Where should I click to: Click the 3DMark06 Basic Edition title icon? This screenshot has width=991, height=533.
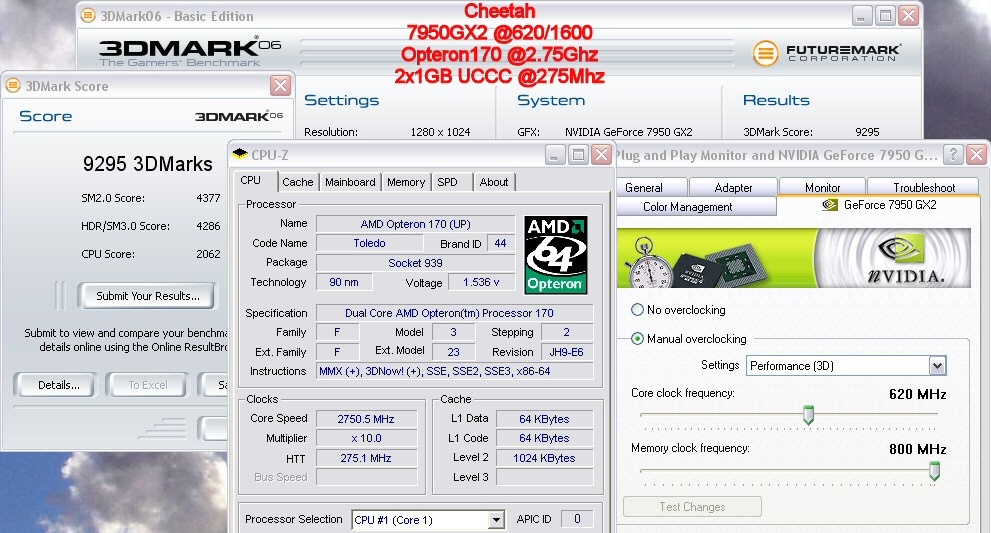tap(88, 15)
